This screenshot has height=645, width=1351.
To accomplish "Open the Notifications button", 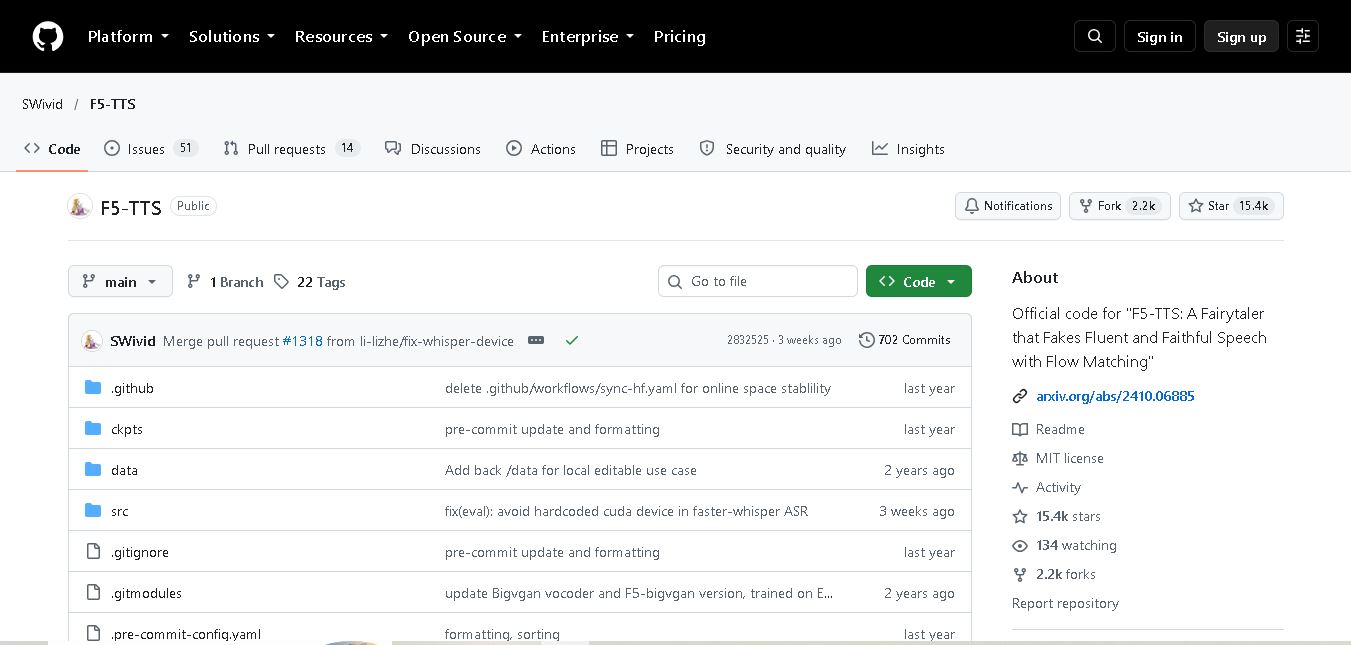I will click(x=1008, y=206).
